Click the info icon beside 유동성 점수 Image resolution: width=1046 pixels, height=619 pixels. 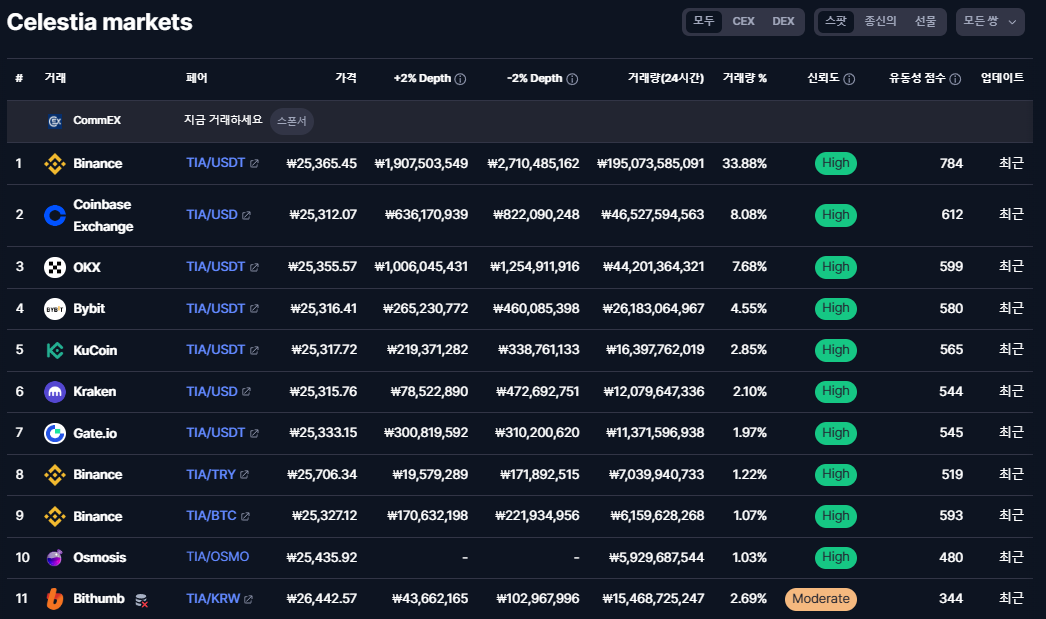(955, 79)
